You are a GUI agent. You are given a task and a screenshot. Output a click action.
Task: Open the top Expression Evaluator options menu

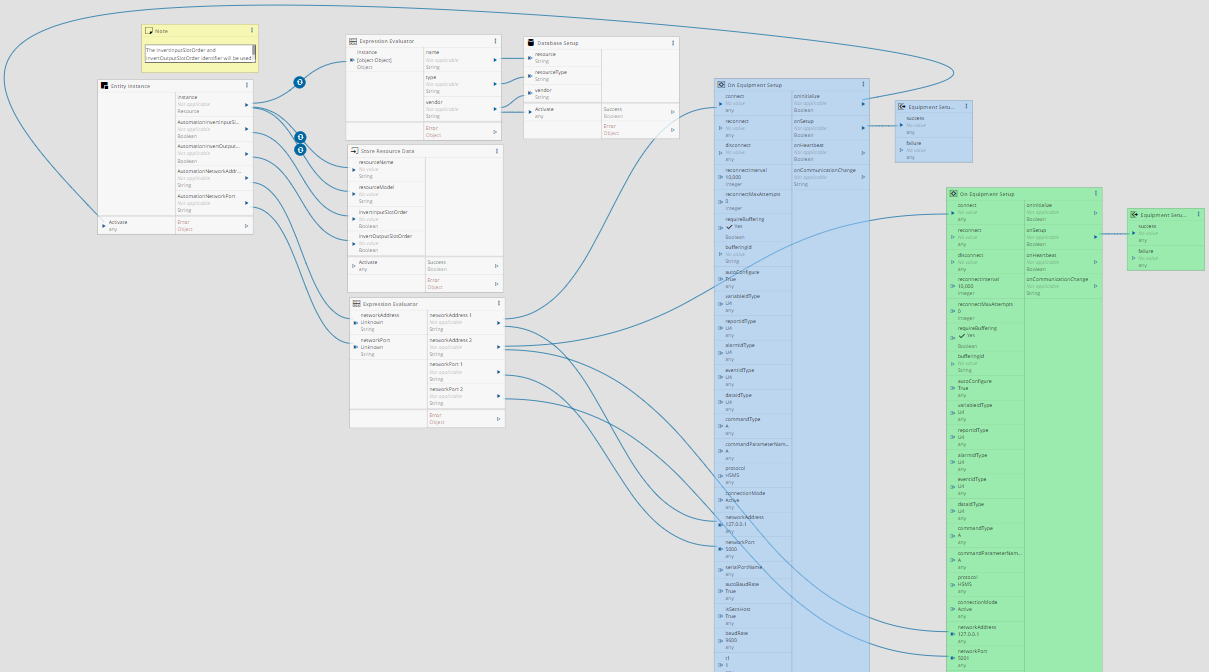click(x=495, y=41)
